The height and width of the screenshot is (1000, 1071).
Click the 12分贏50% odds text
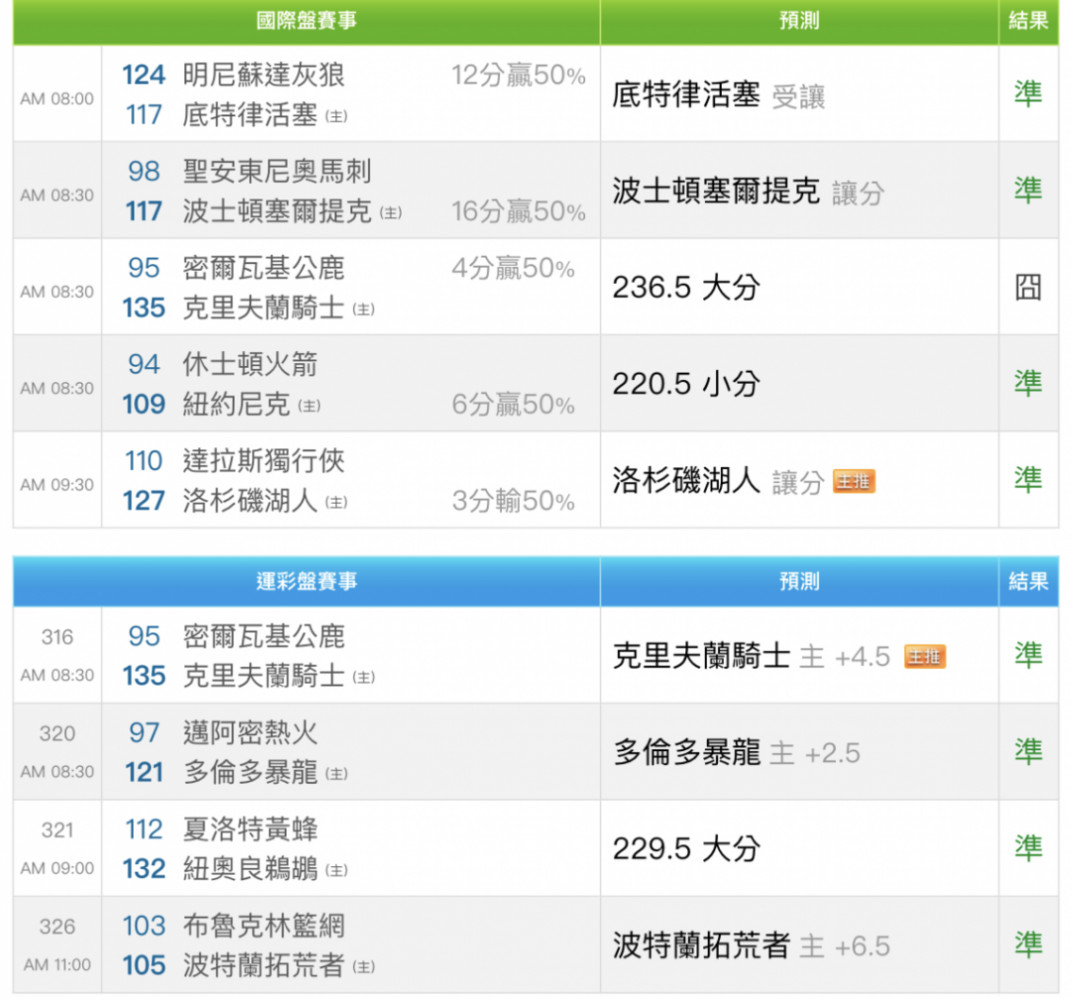(518, 75)
